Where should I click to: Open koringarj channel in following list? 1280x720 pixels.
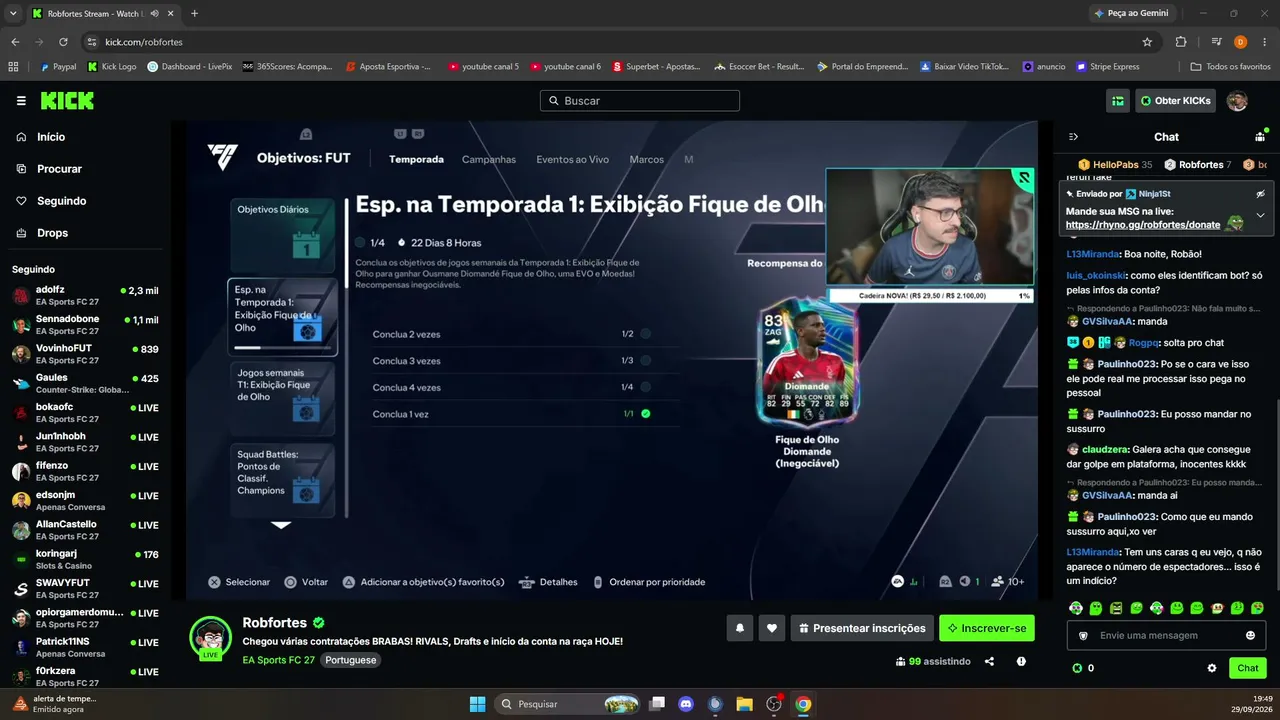coord(85,560)
